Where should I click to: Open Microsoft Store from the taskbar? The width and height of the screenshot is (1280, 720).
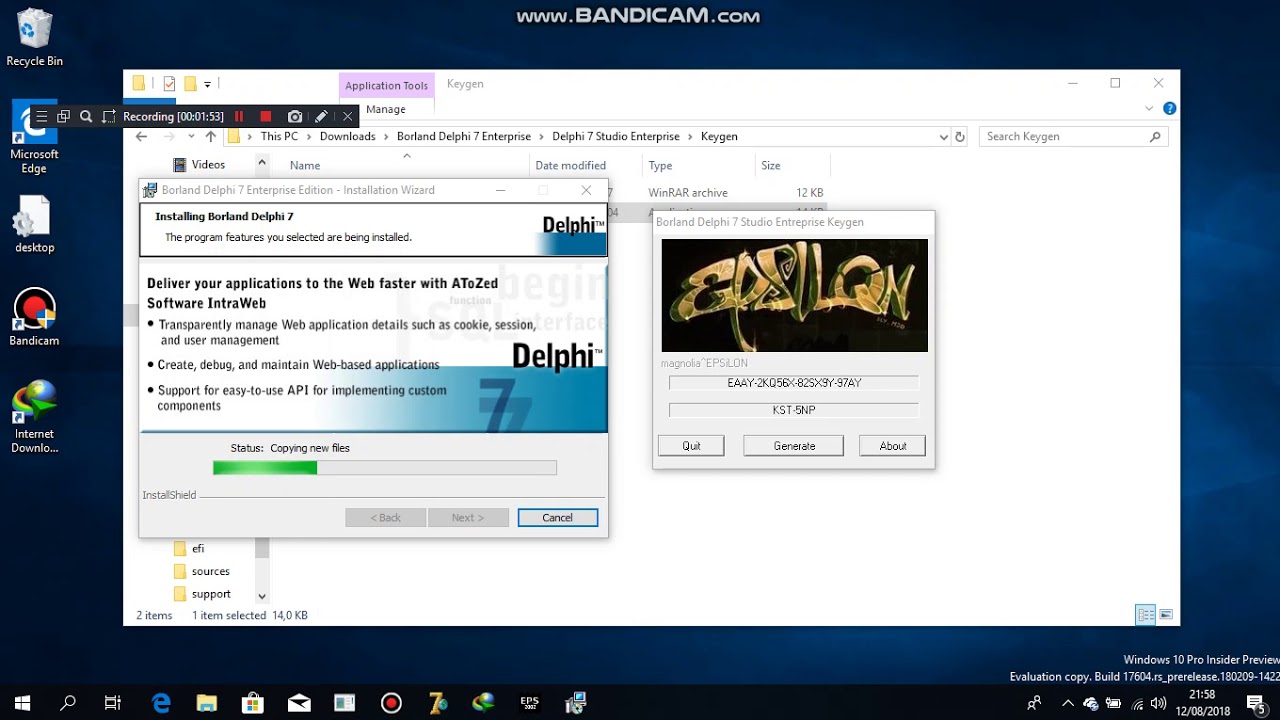253,703
